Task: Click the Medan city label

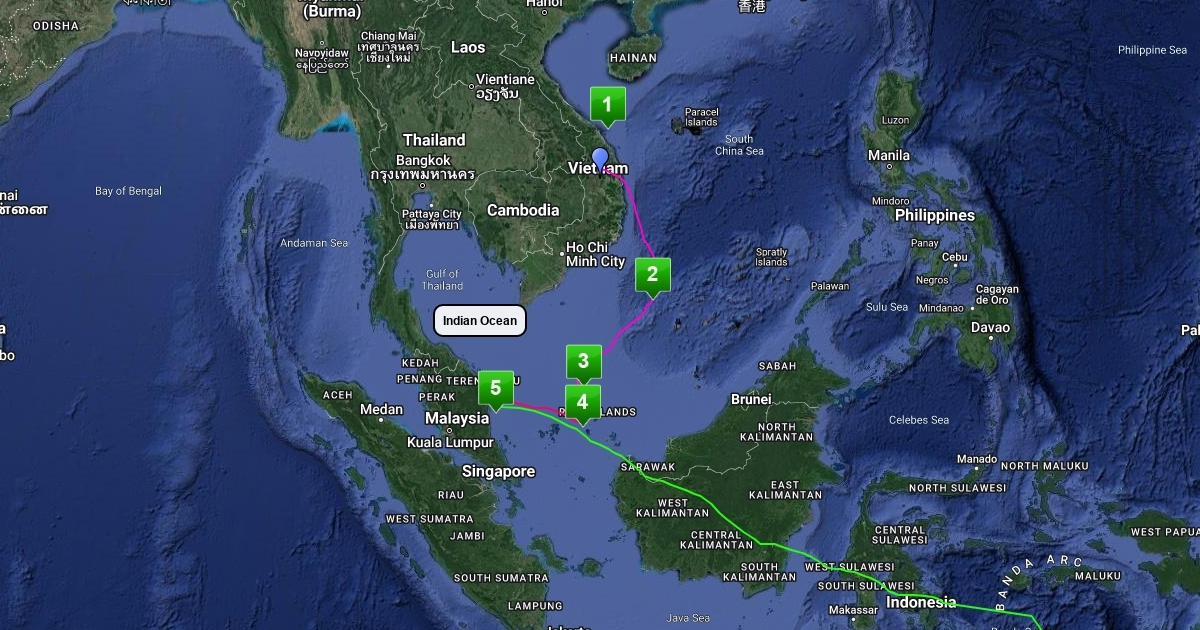Action: [381, 409]
